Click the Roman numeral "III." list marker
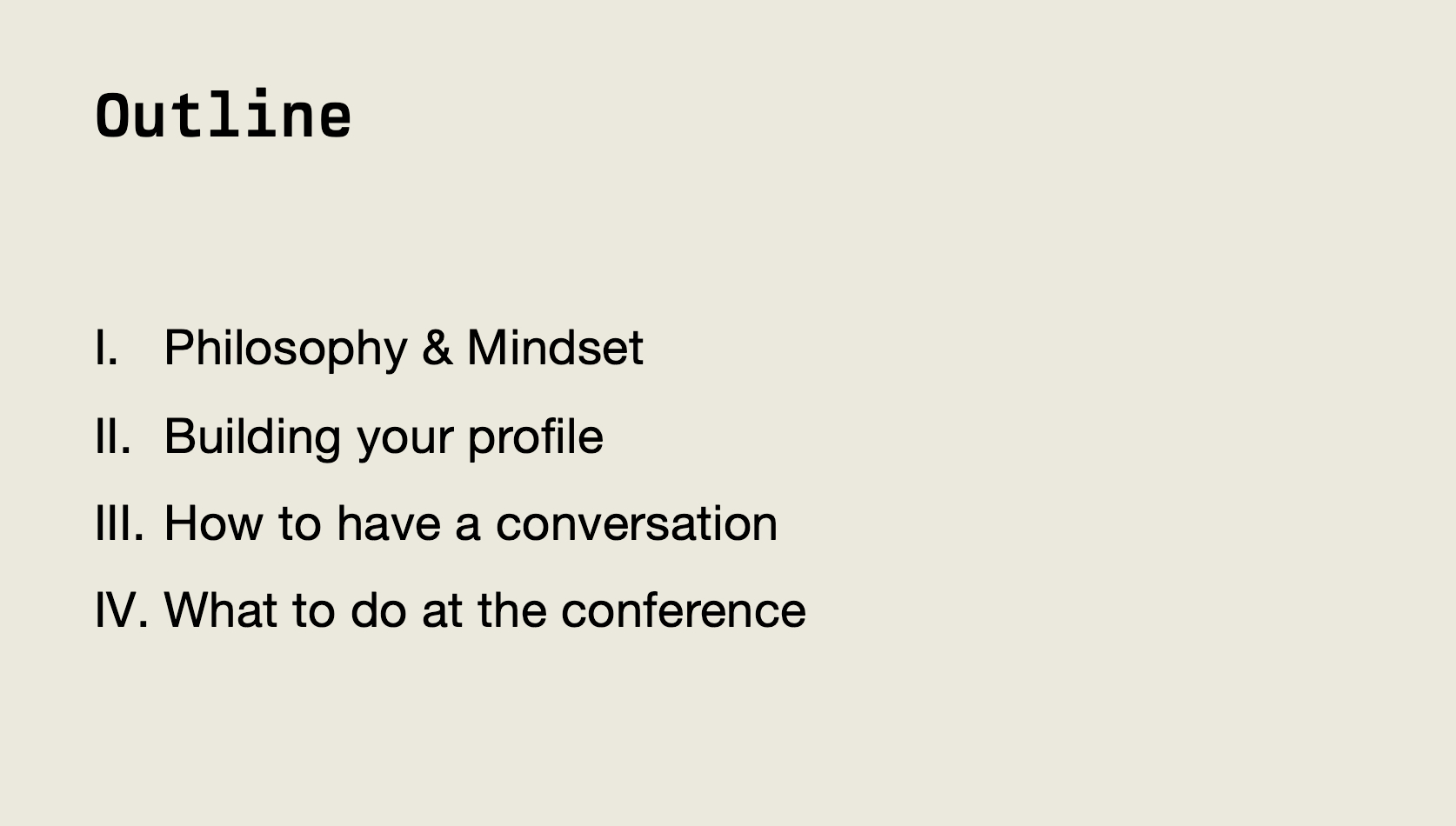1456x826 pixels. pos(119,523)
